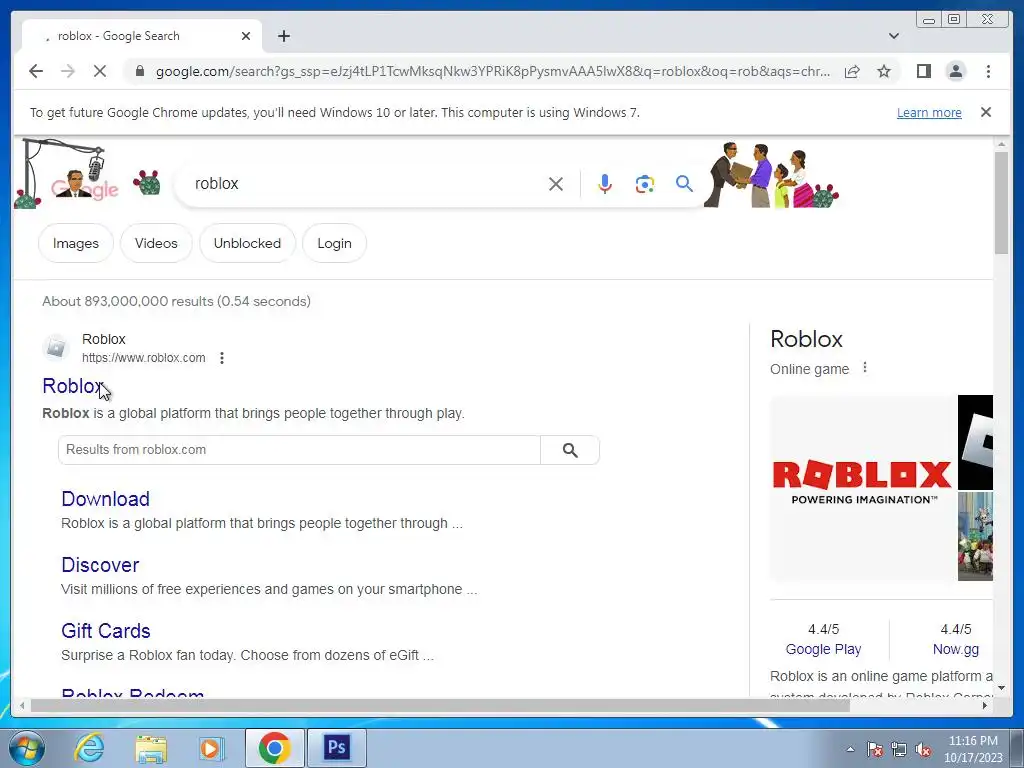The image size is (1024, 768).
Task: Clear the search query text
Action: [556, 184]
